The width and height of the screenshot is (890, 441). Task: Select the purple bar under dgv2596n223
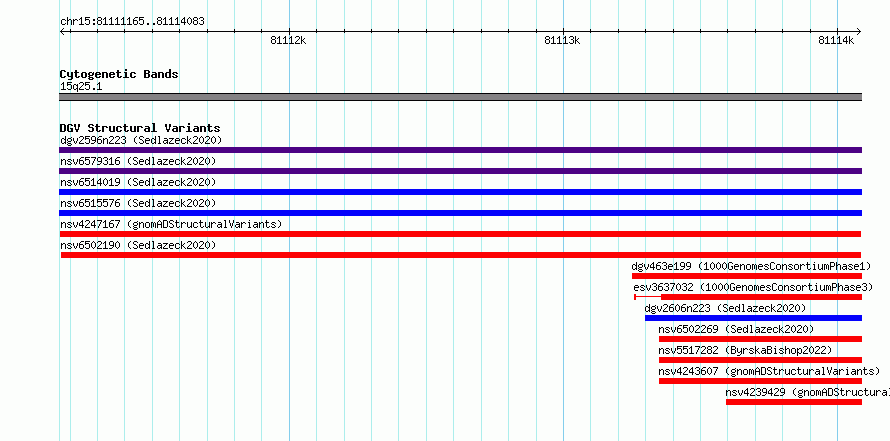460,150
